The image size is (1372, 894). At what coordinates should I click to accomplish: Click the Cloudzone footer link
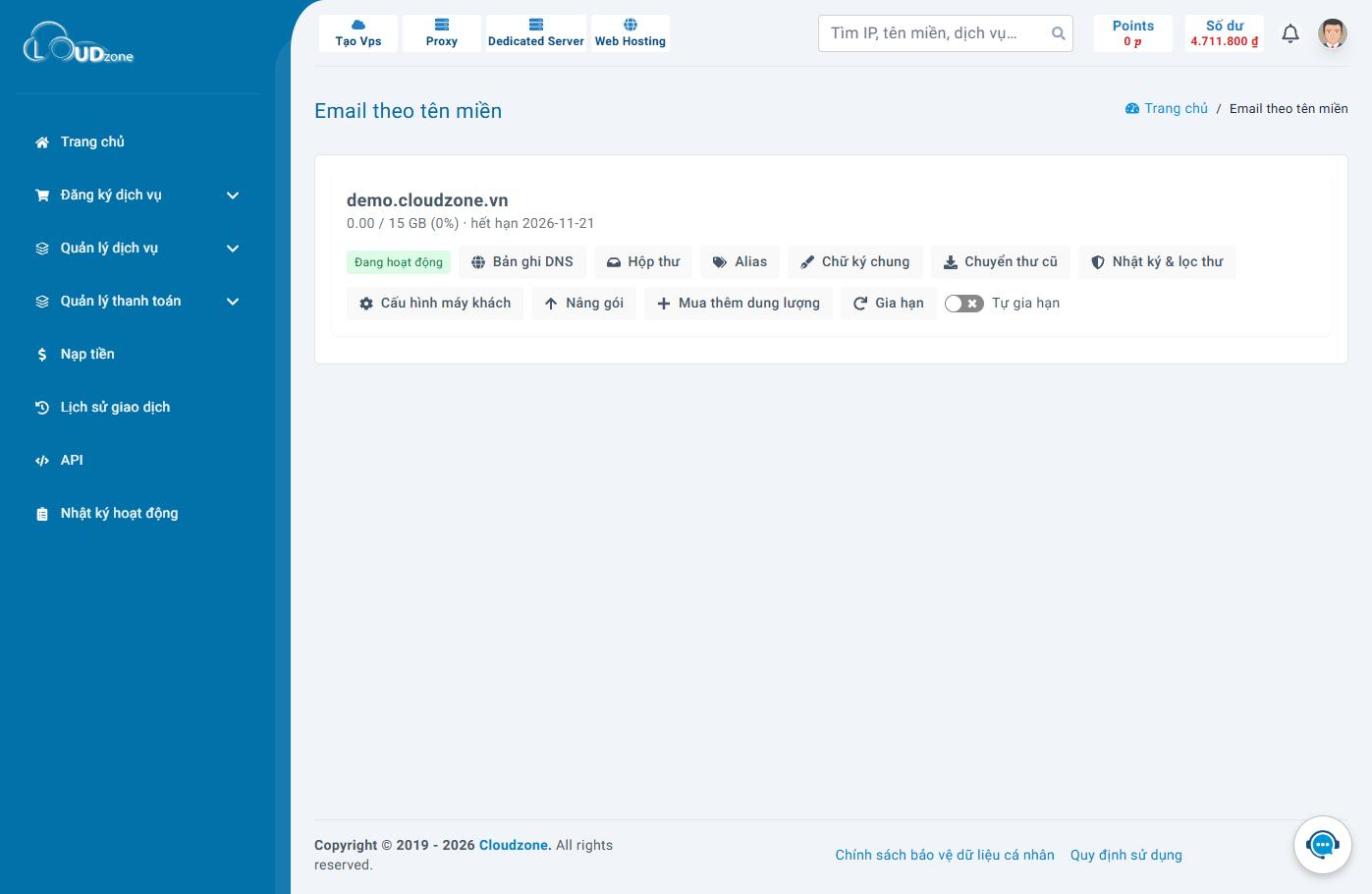coord(515,845)
